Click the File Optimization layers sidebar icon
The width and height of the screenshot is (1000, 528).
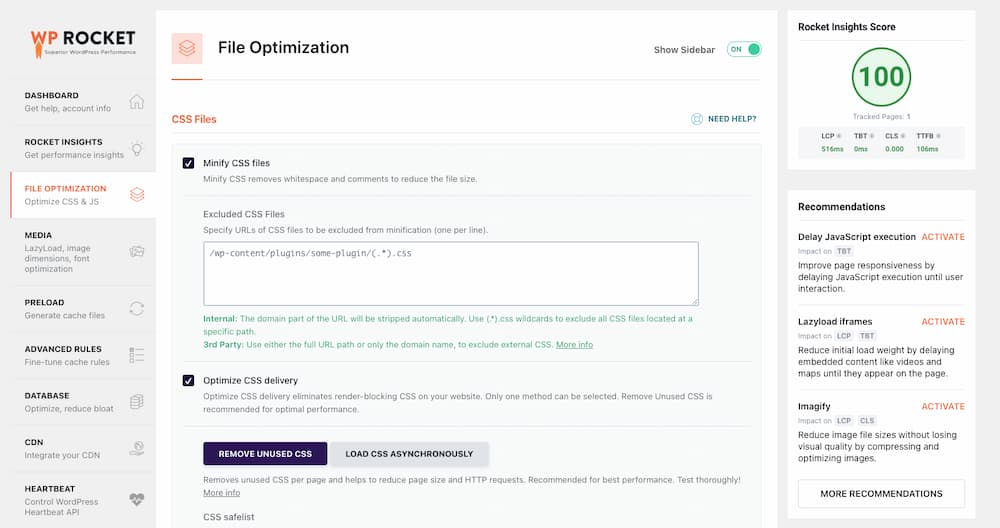136,194
